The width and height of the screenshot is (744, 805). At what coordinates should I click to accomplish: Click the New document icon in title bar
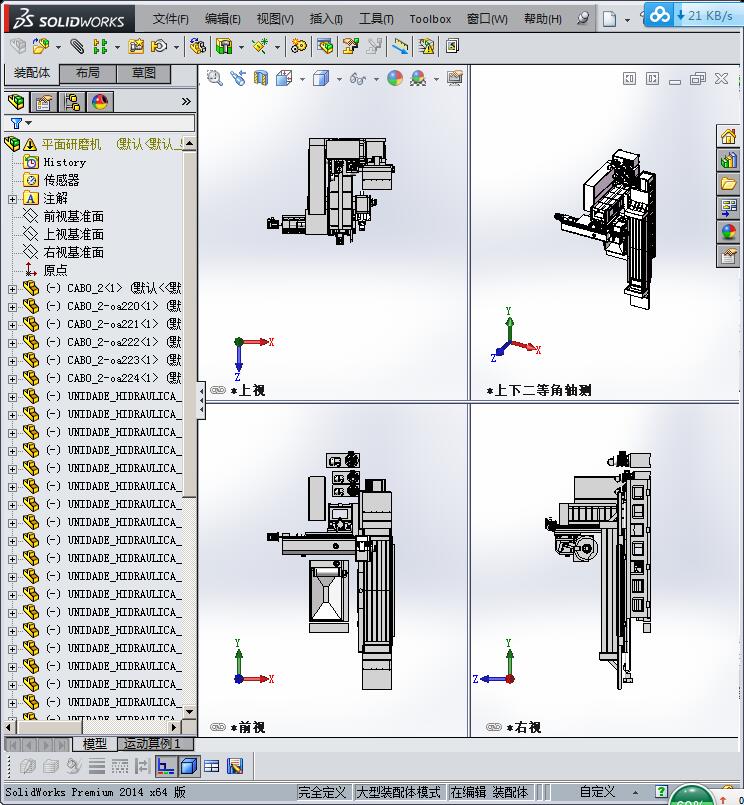609,20
